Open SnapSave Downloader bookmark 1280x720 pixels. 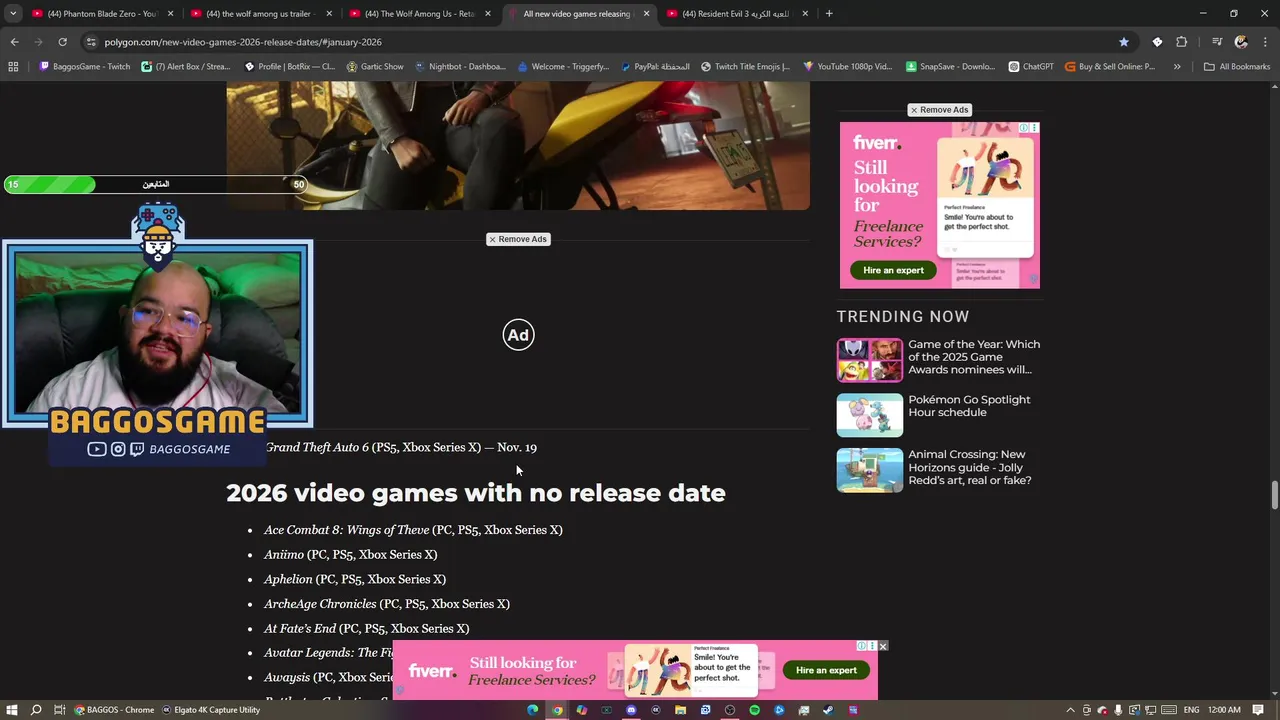click(950, 67)
